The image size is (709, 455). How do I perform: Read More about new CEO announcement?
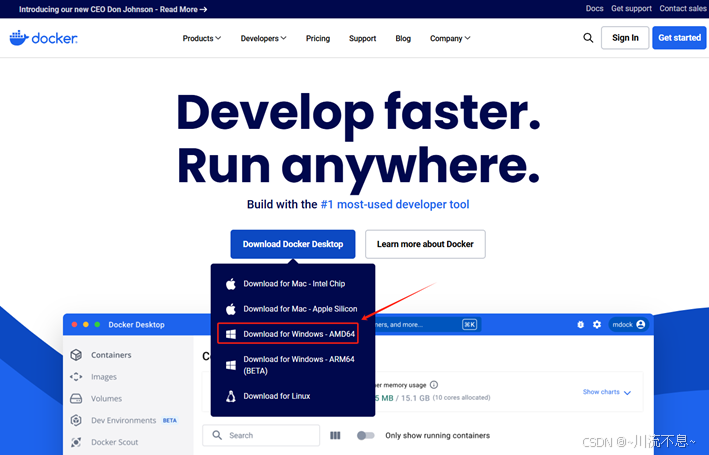(x=183, y=9)
